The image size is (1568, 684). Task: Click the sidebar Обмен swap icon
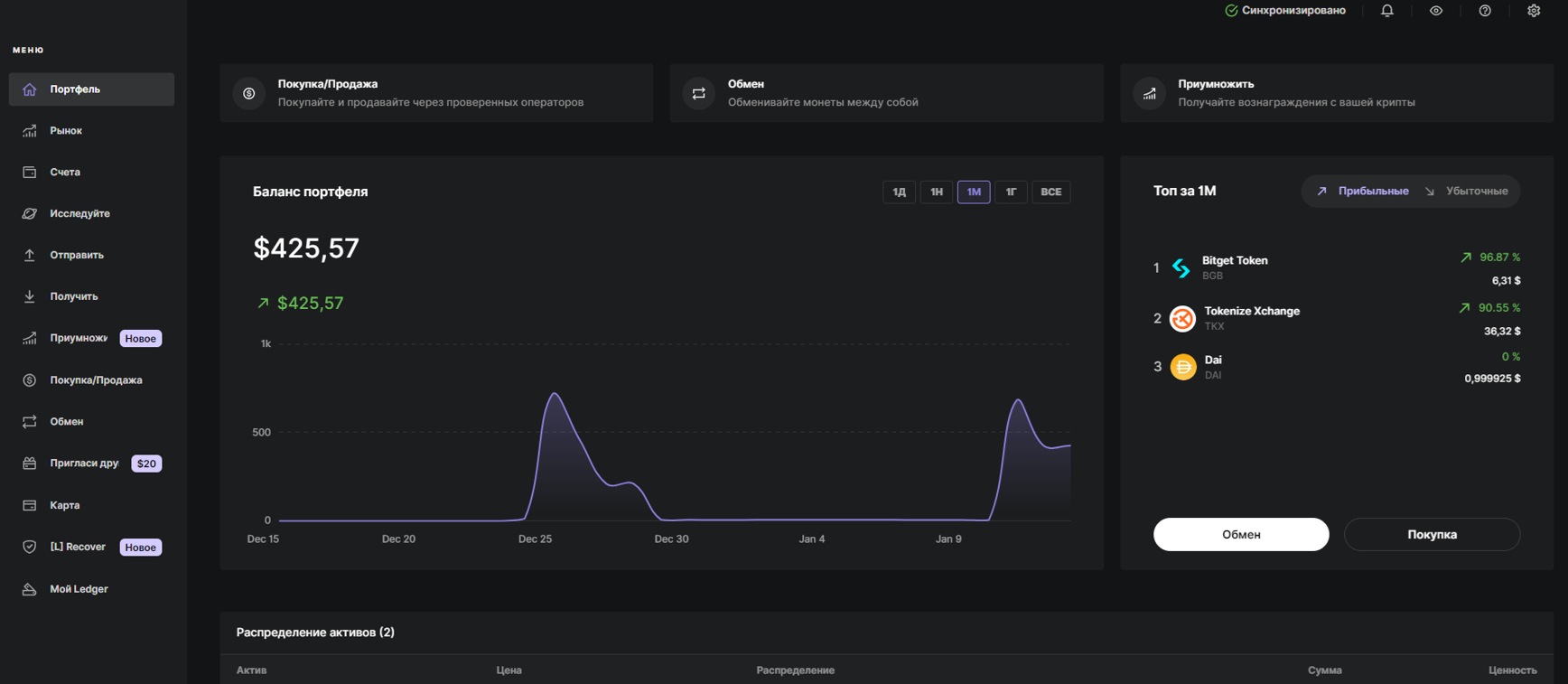tap(30, 422)
